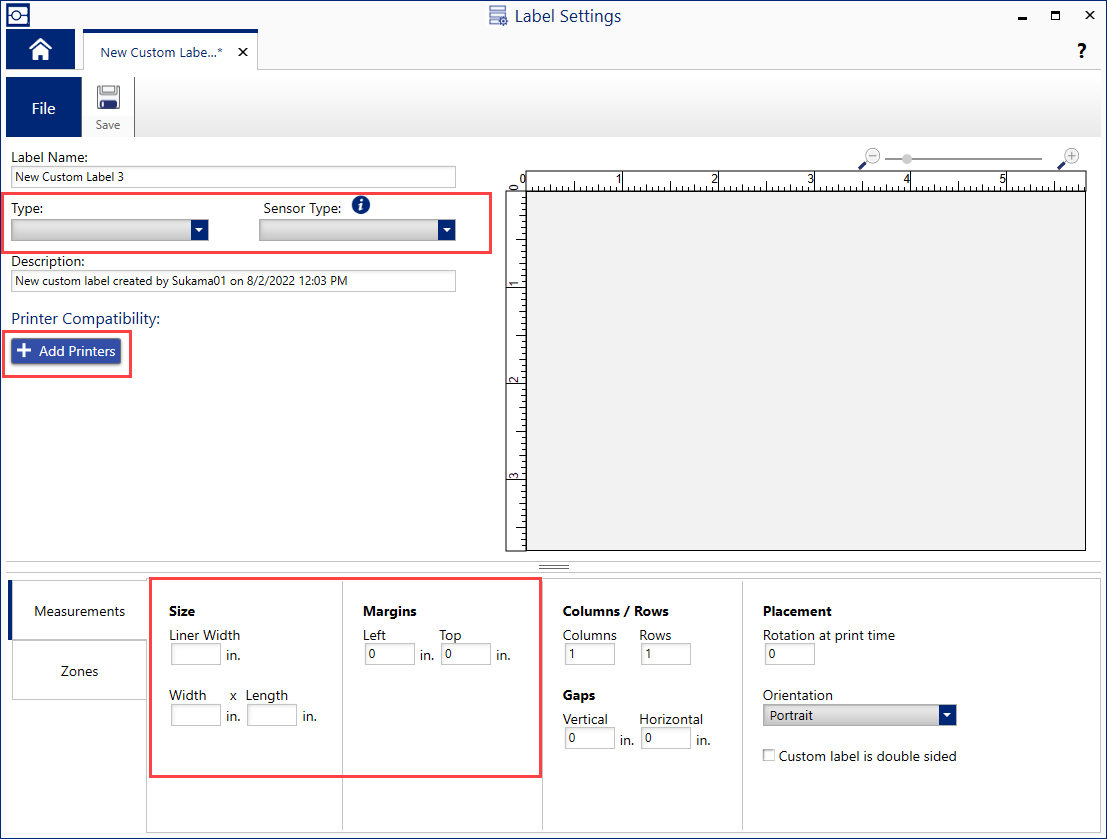This screenshot has width=1107, height=839.
Task: Click the zoom out magnifier icon
Action: [870, 157]
